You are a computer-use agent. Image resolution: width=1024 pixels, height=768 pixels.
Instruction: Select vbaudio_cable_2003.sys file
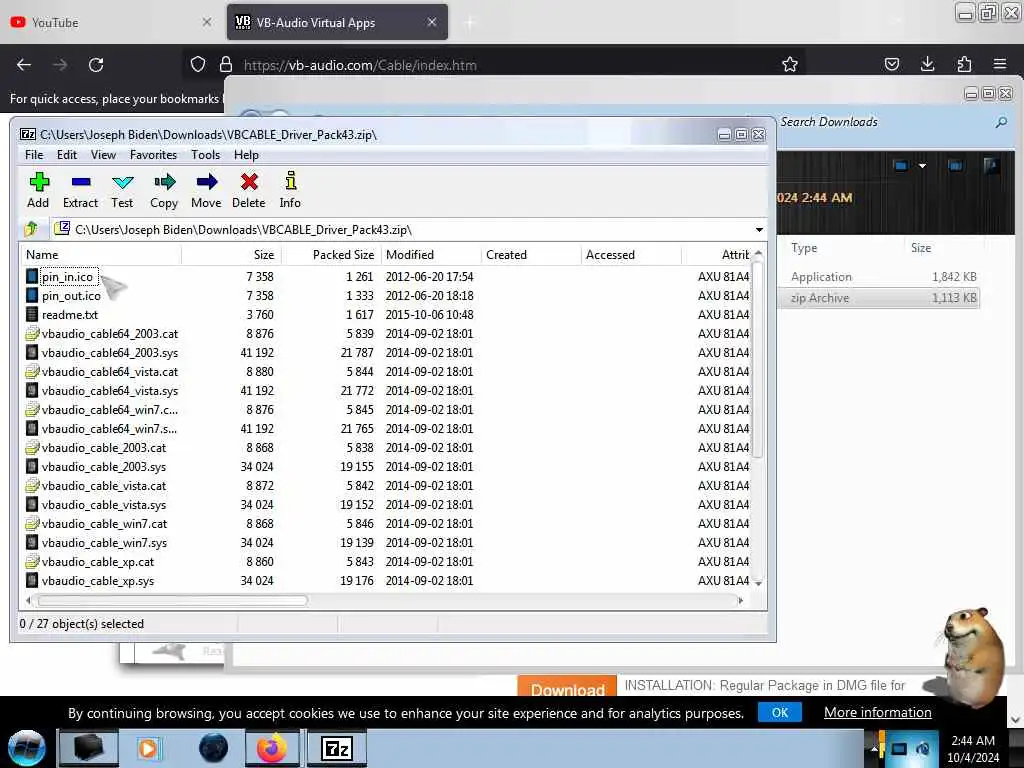[104, 467]
